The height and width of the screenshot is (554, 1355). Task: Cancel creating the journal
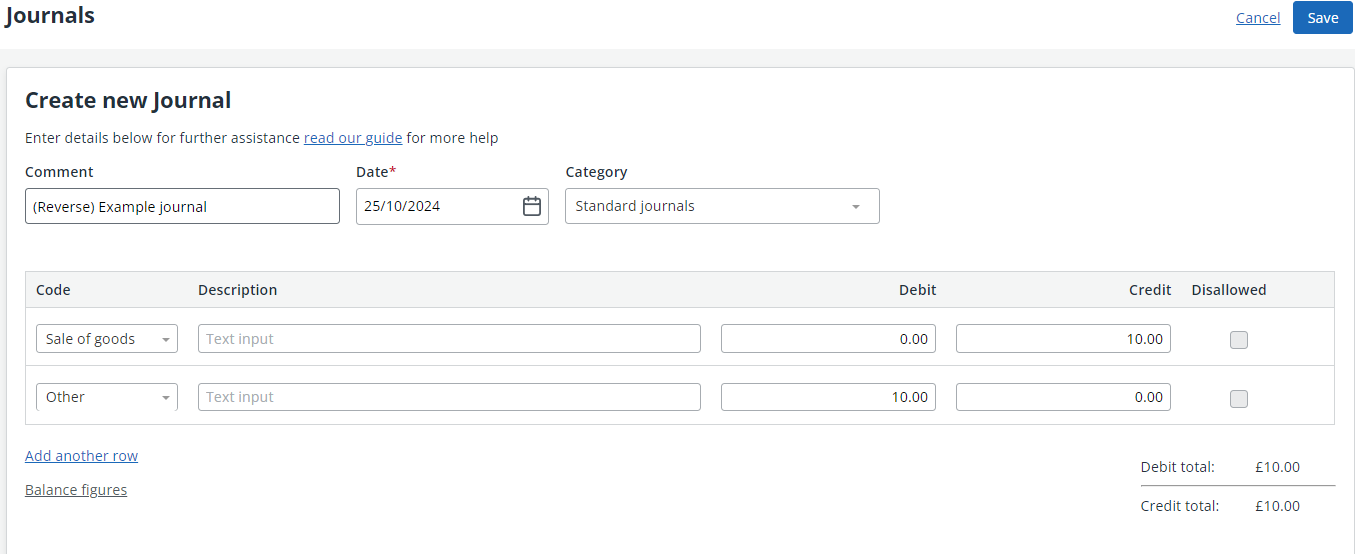(1258, 18)
